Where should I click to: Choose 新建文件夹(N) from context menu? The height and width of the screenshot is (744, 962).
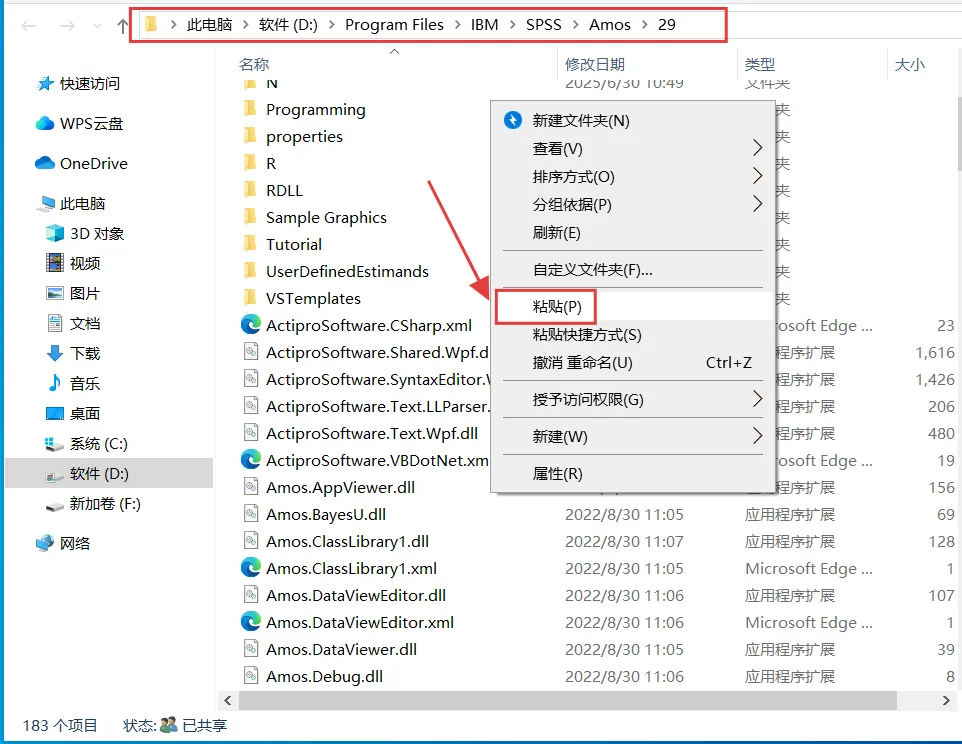point(633,120)
